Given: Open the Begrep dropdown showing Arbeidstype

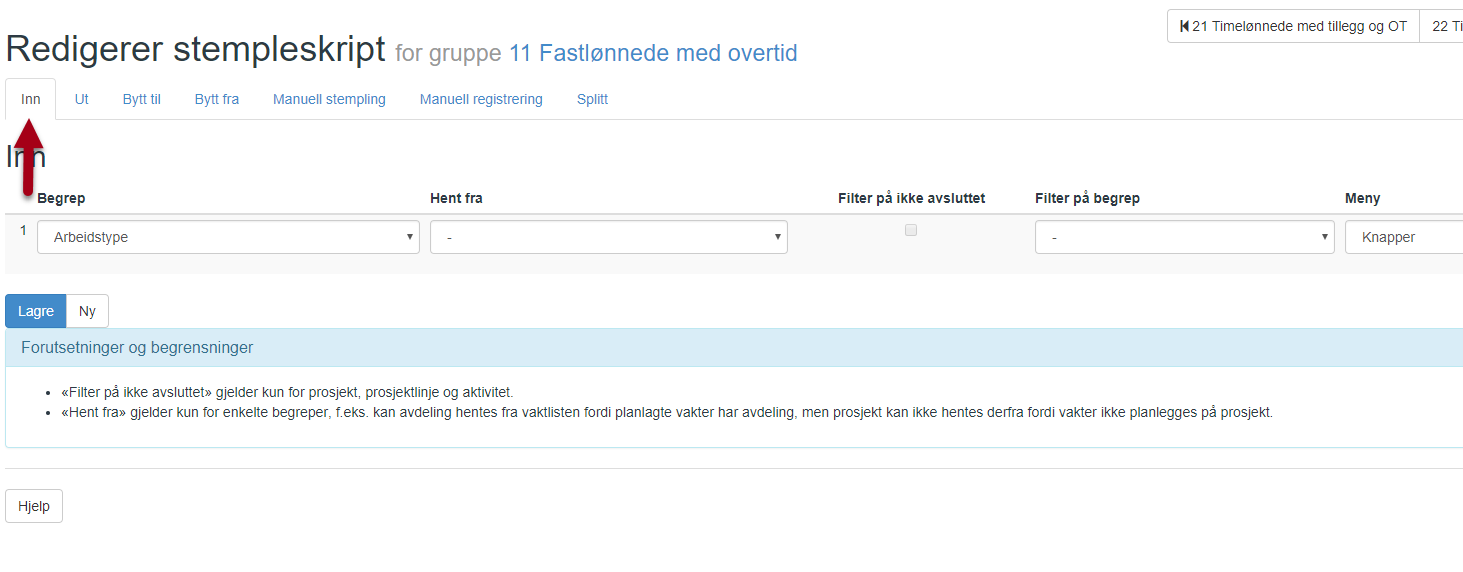Looking at the screenshot, I should (x=228, y=238).
